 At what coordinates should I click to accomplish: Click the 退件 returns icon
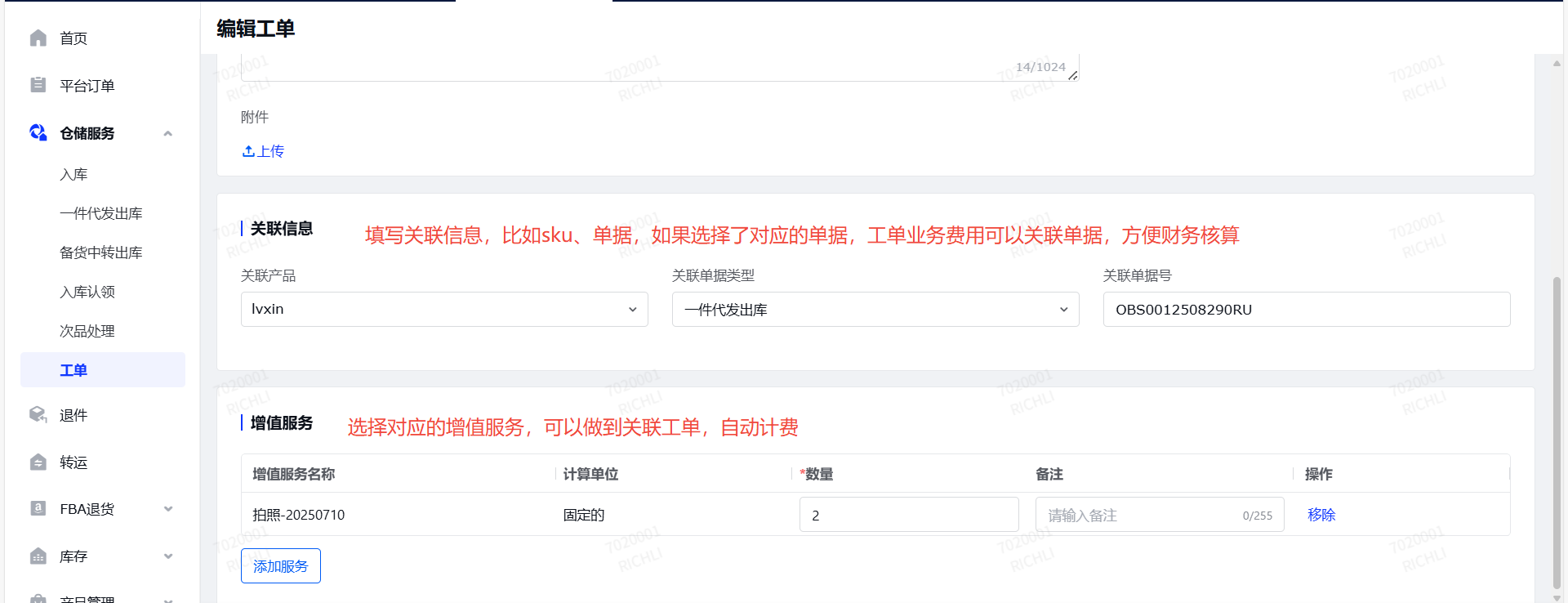(x=38, y=415)
